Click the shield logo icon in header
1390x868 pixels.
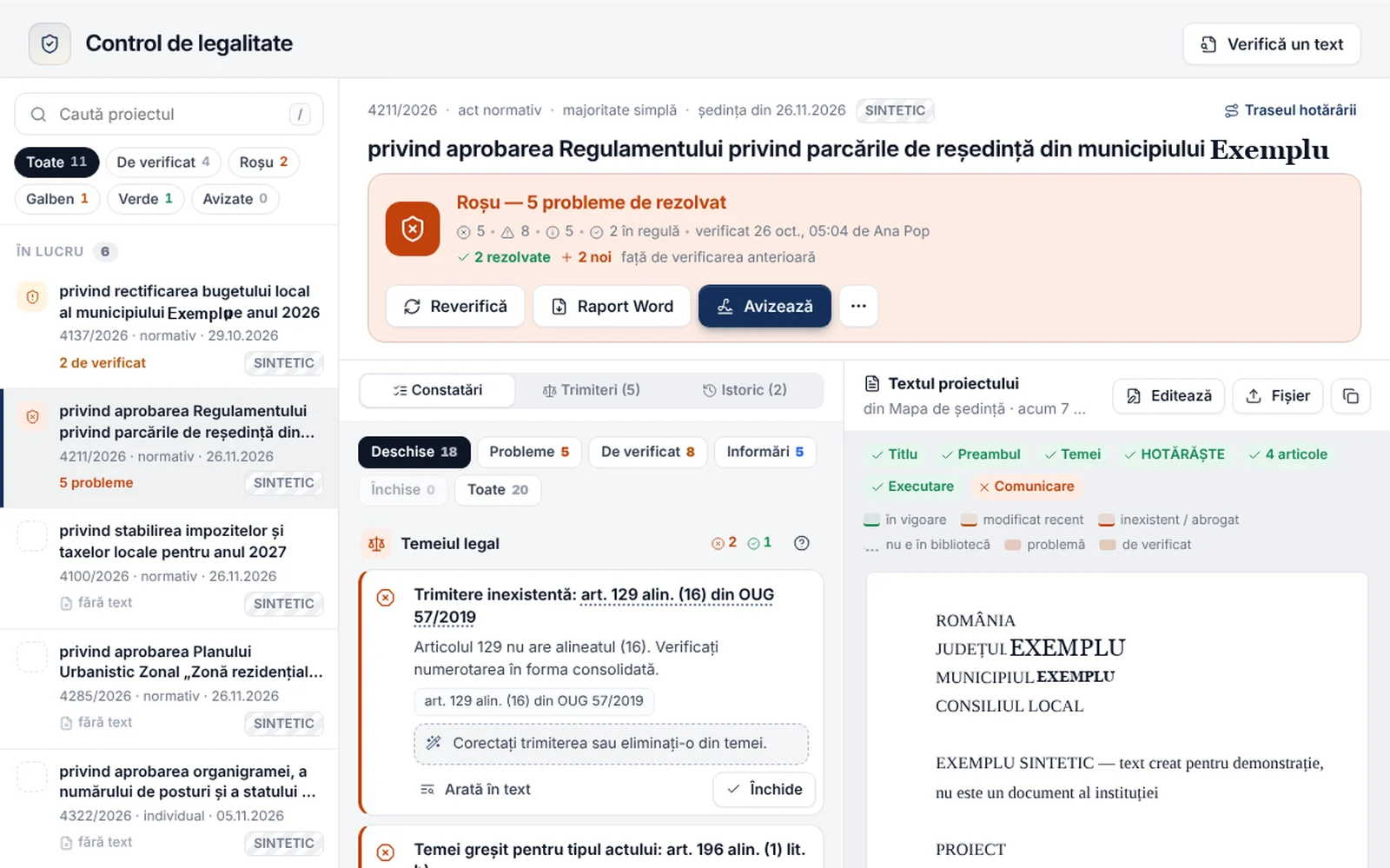50,43
